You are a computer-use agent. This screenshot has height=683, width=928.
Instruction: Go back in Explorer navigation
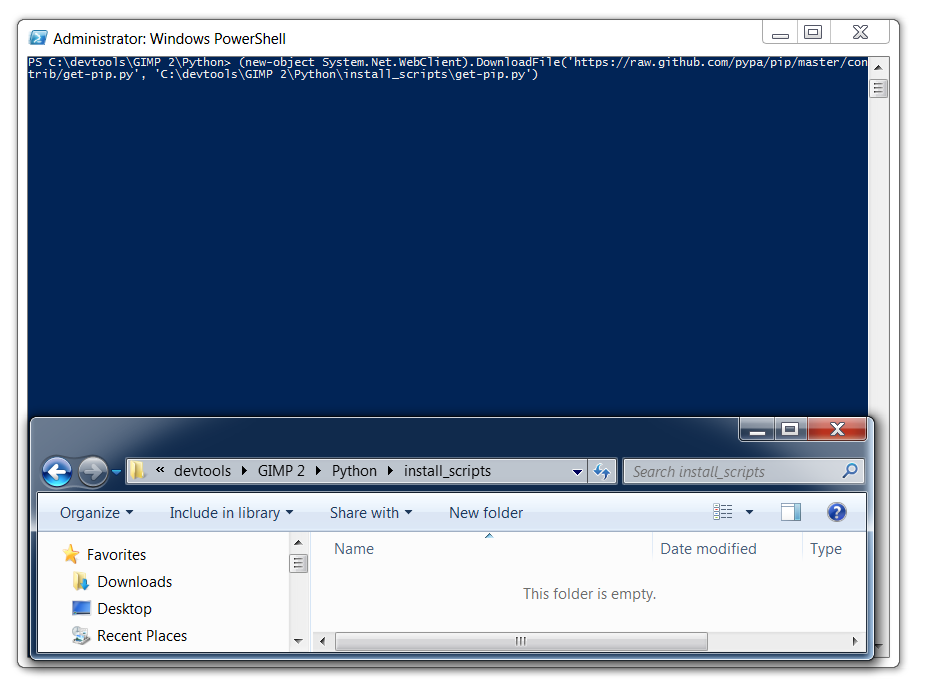click(57, 472)
